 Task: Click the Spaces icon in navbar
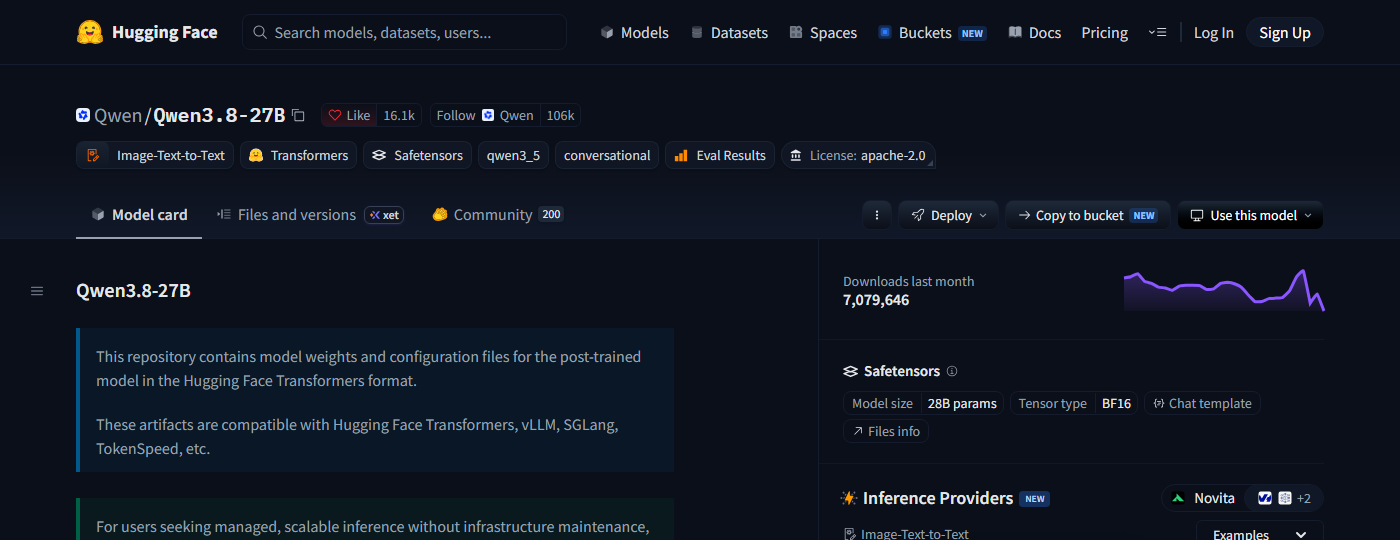coord(796,33)
